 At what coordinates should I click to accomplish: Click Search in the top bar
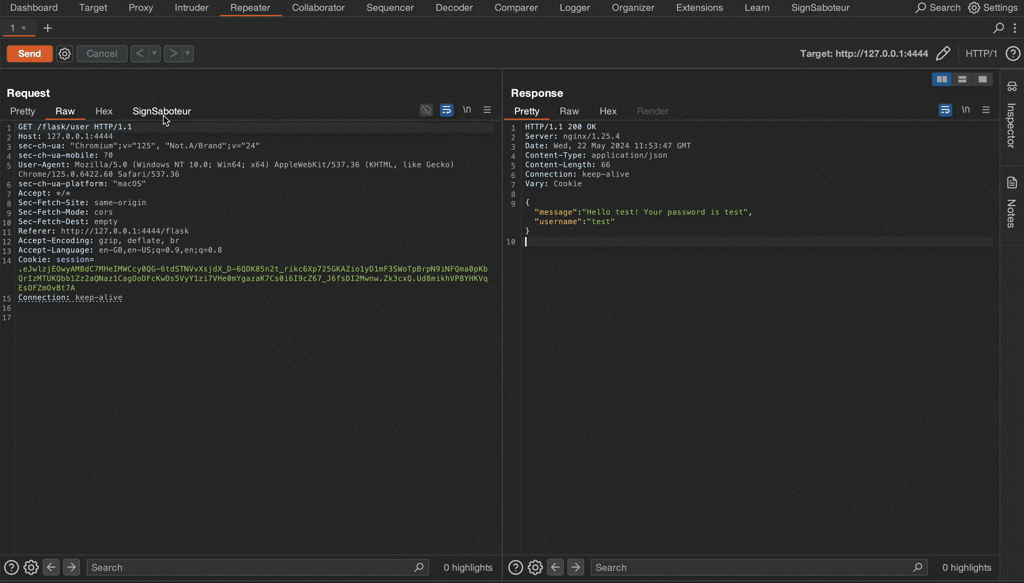(x=938, y=8)
